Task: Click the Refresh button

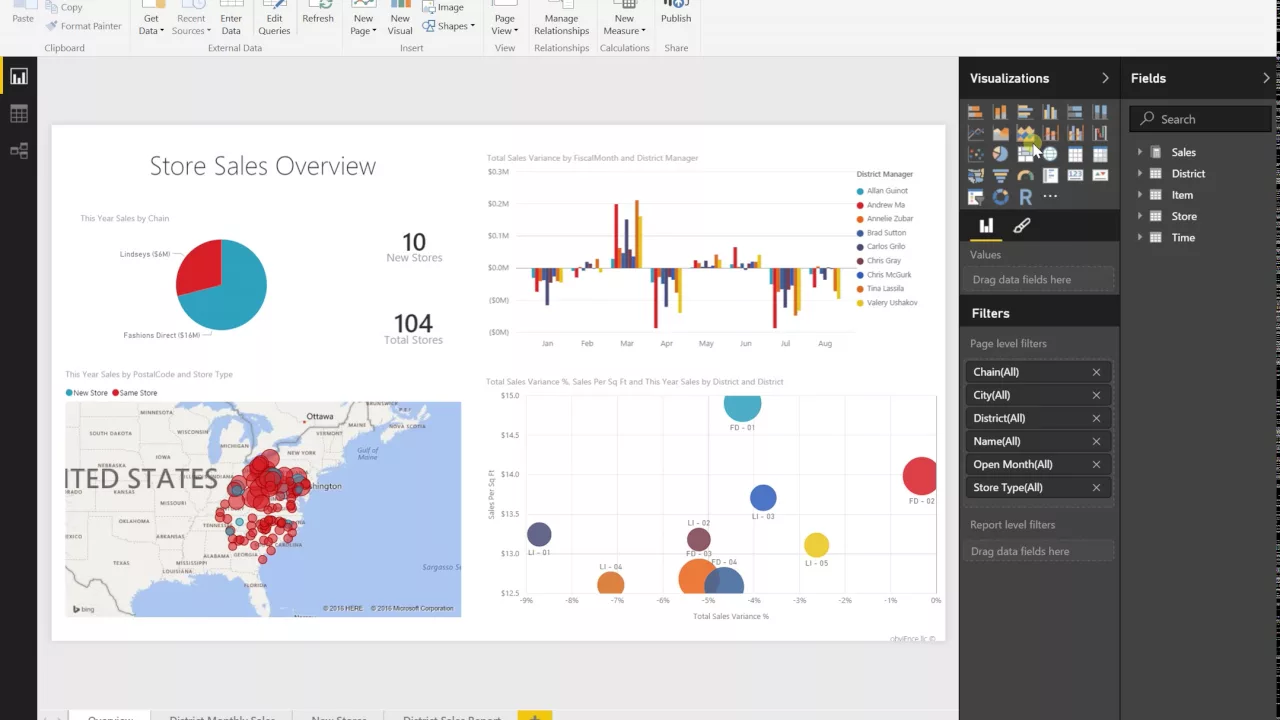Action: (318, 14)
